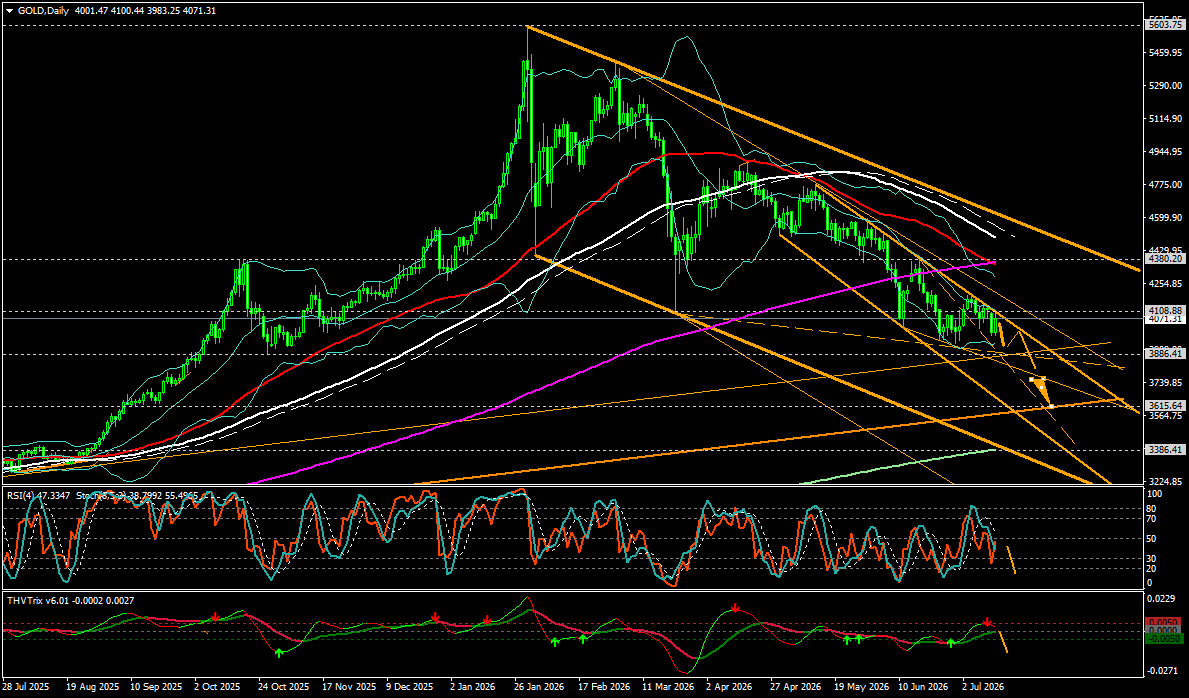
Task: Click the 4775.00 price axis value
Action: (x=1166, y=184)
